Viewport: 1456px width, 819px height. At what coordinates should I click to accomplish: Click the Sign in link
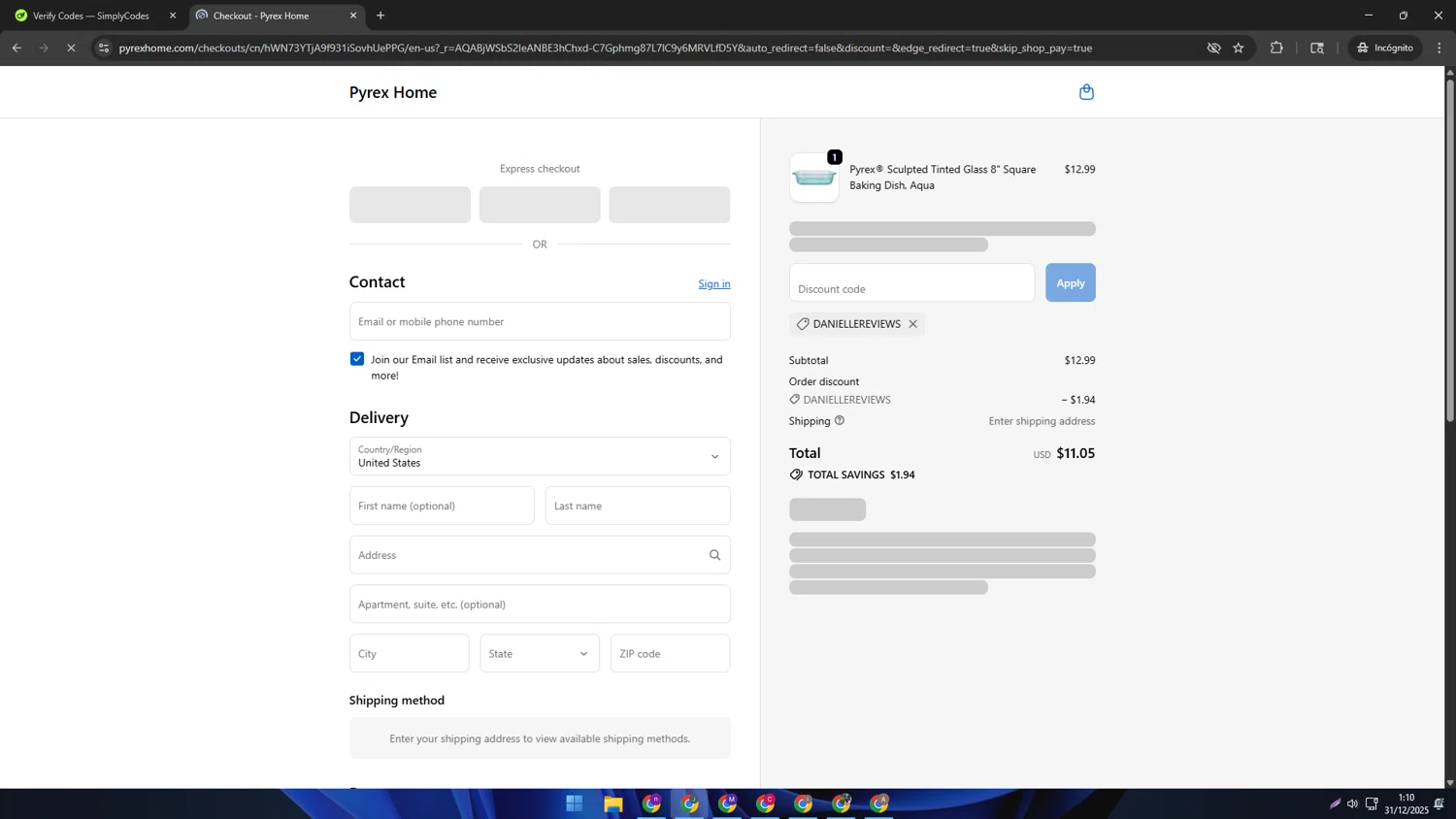714,283
